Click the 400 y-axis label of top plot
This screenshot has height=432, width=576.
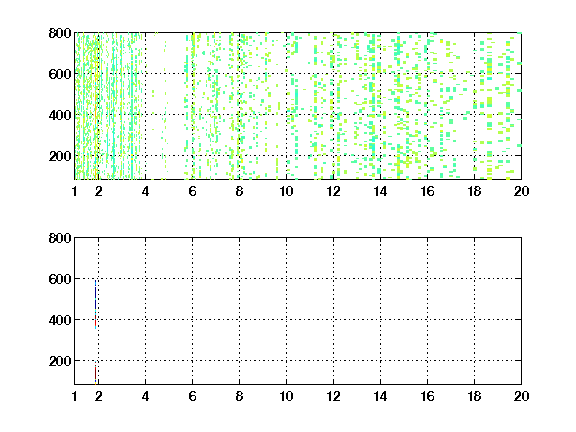click(60, 115)
